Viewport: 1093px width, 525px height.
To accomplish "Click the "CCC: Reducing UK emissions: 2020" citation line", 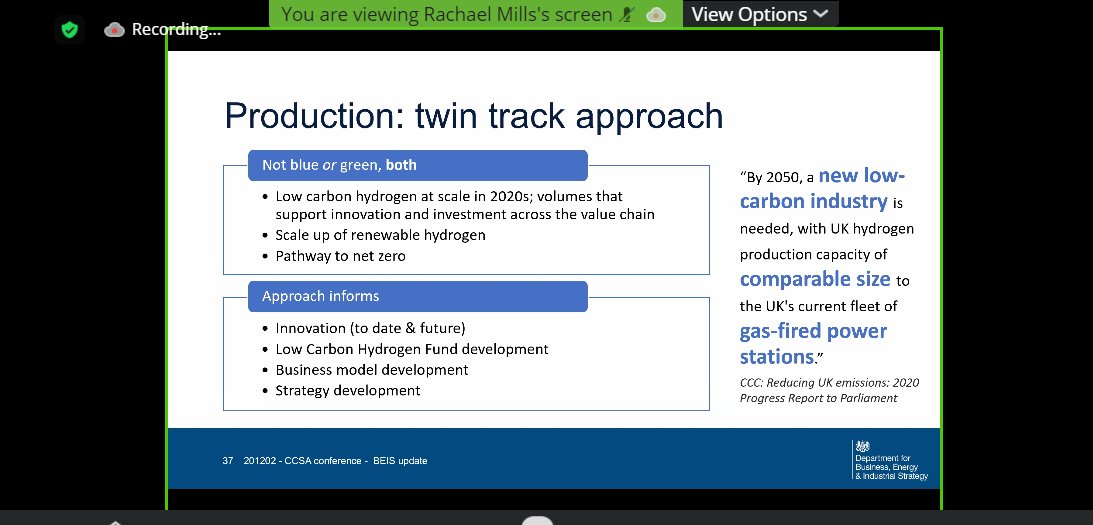I will (x=830, y=383).
